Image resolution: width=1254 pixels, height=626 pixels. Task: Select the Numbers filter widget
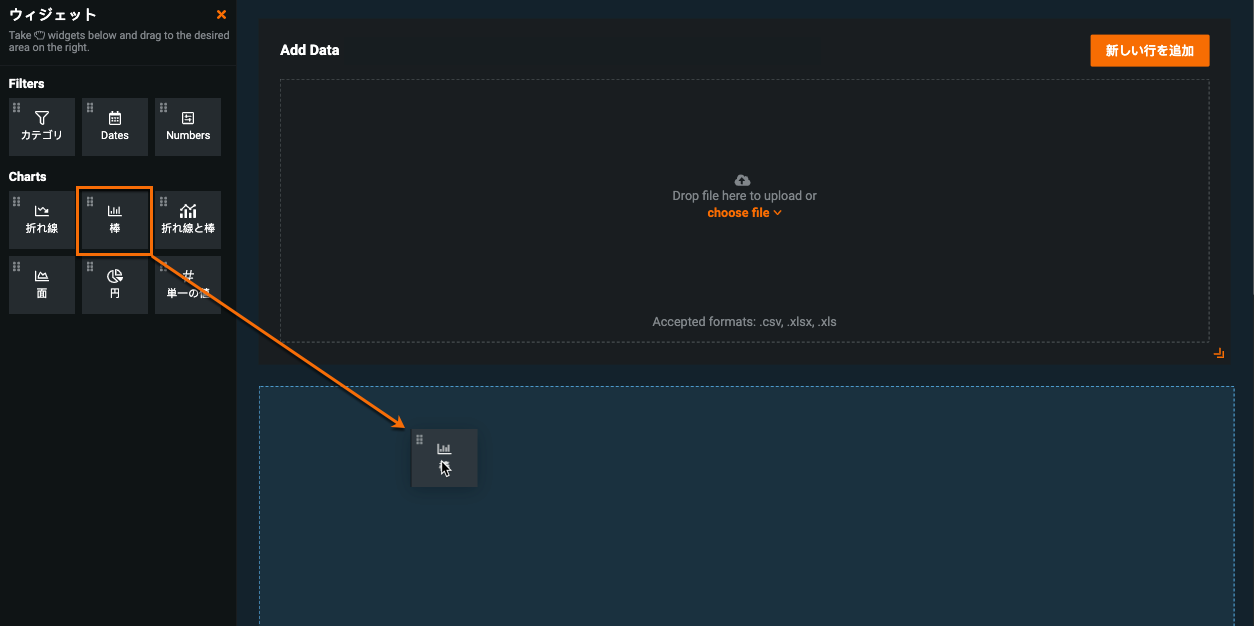pos(188,127)
